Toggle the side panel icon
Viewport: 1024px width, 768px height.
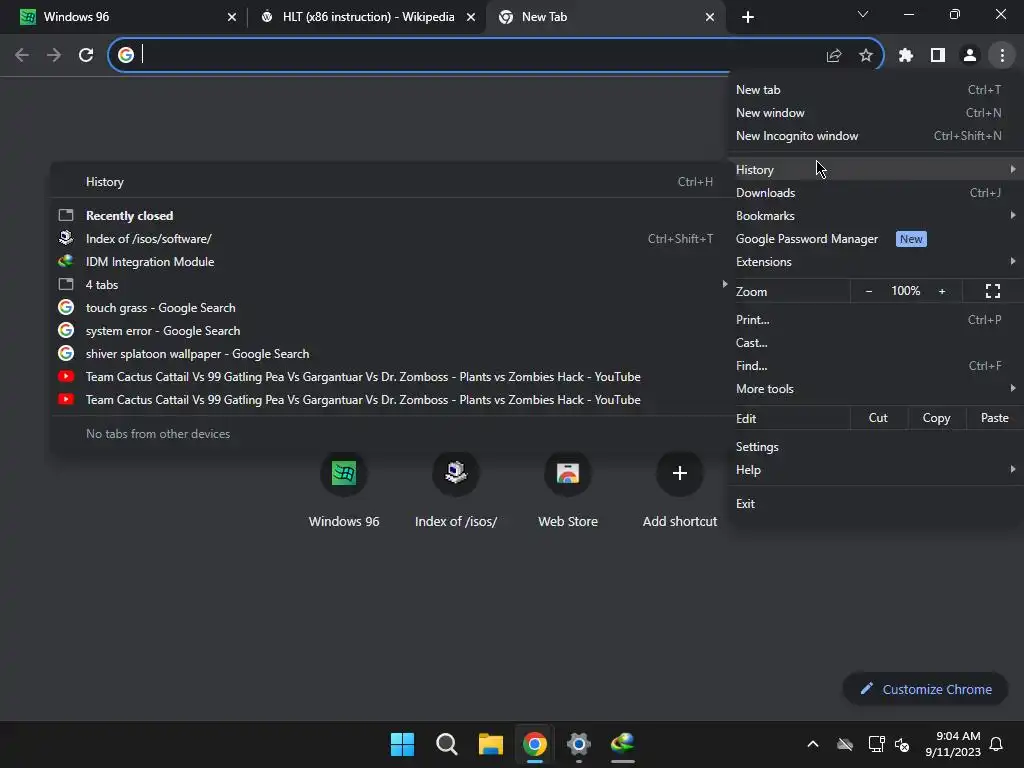[x=937, y=56]
